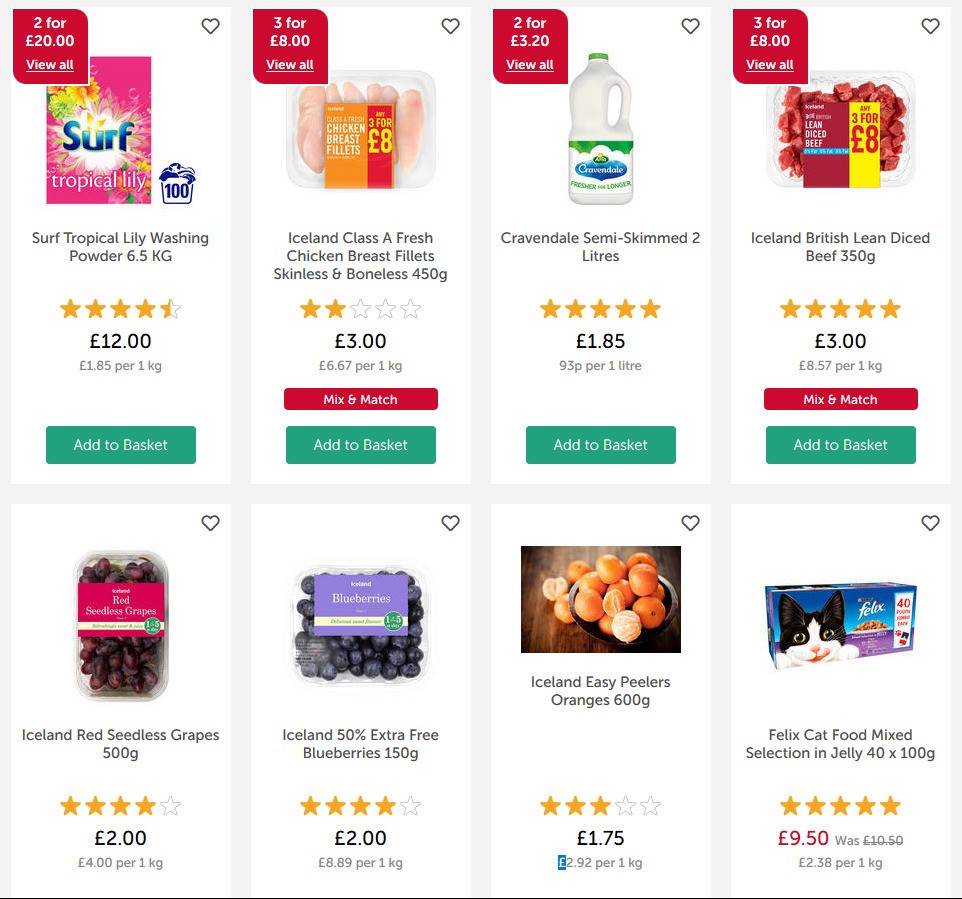
Task: Add Cravendale Semi-Skimmed 2 Litres to basket
Action: click(x=600, y=445)
